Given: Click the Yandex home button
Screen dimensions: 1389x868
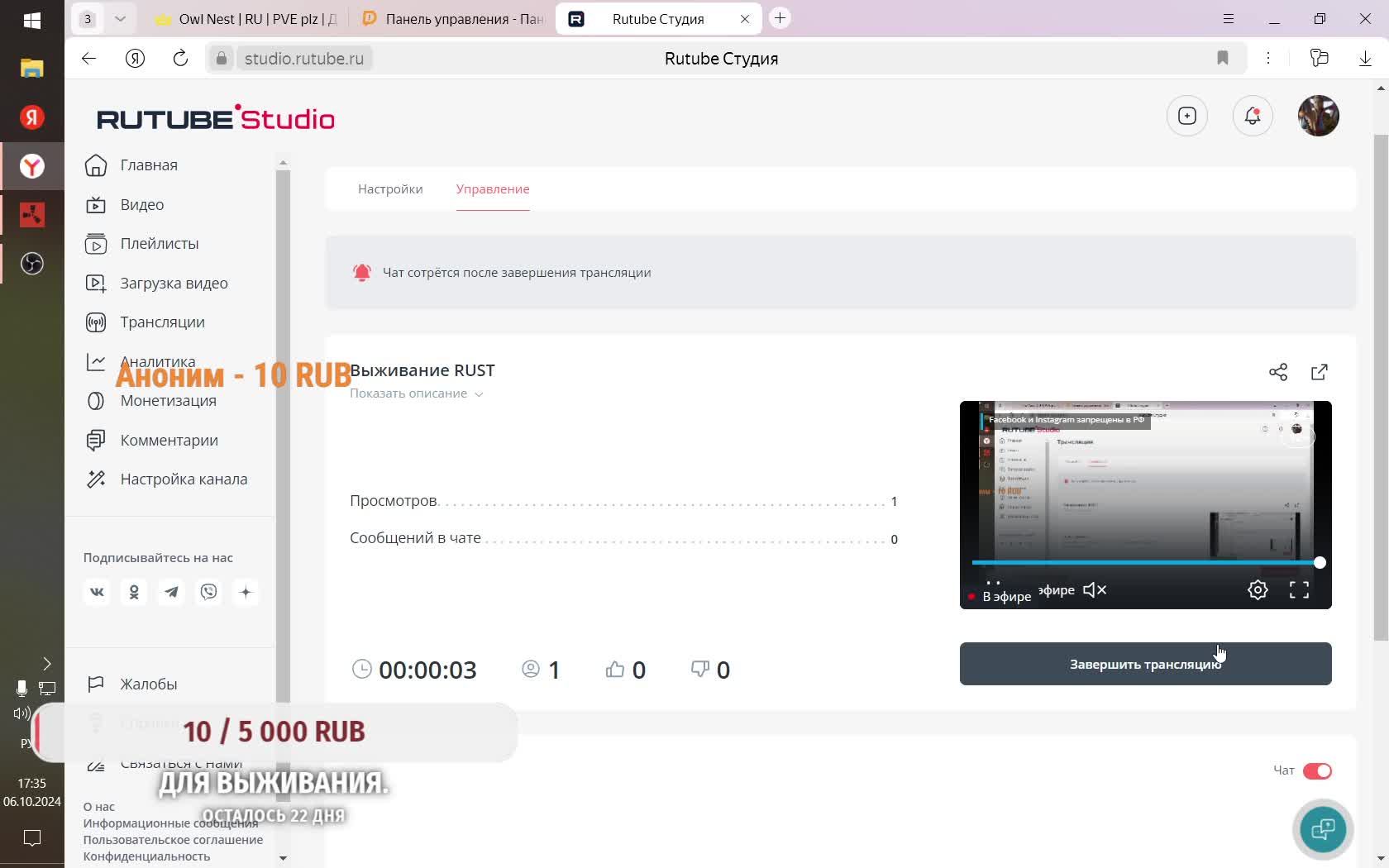Looking at the screenshot, I should point(136,58).
